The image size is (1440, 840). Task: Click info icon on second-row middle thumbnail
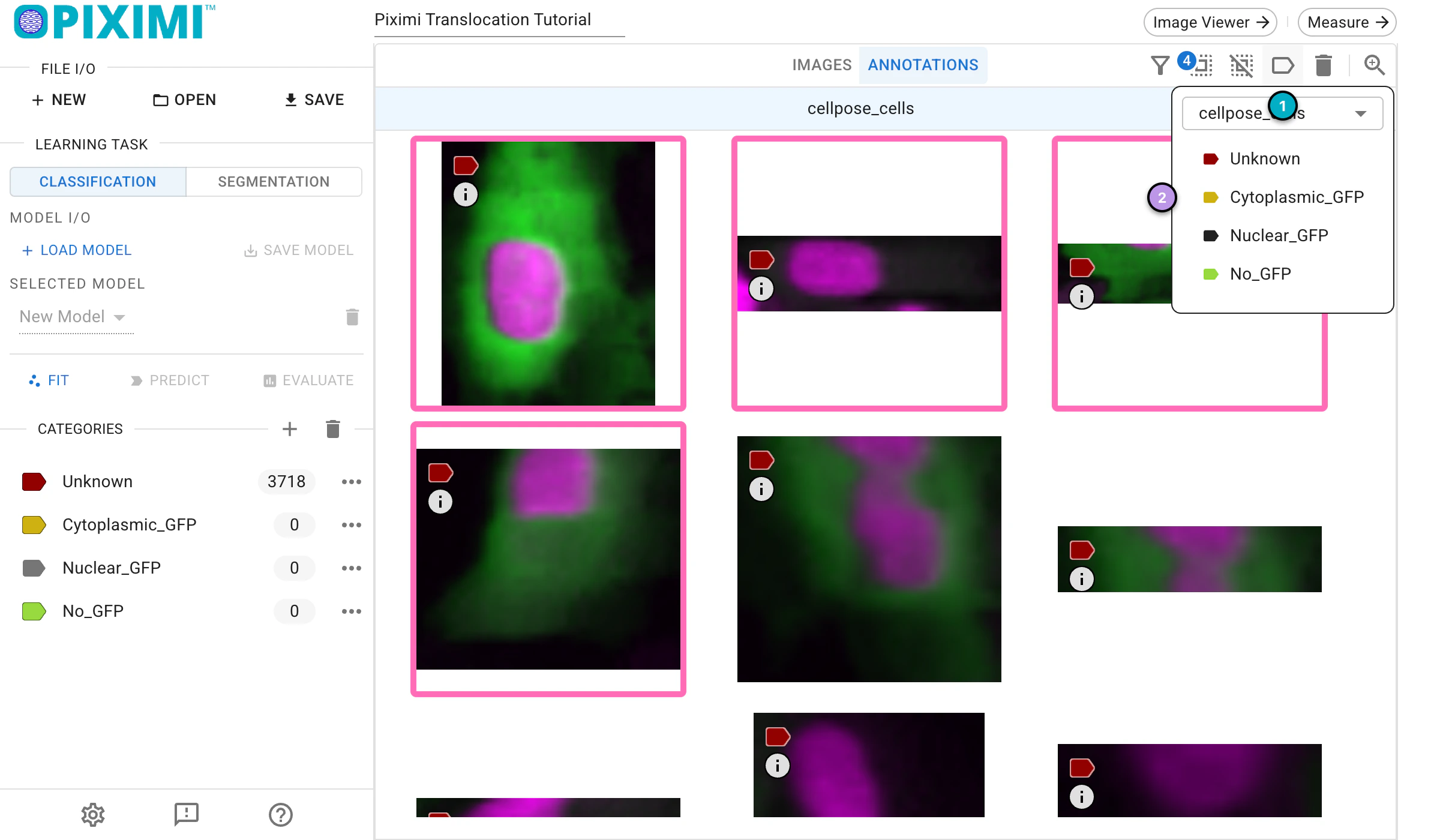761,489
